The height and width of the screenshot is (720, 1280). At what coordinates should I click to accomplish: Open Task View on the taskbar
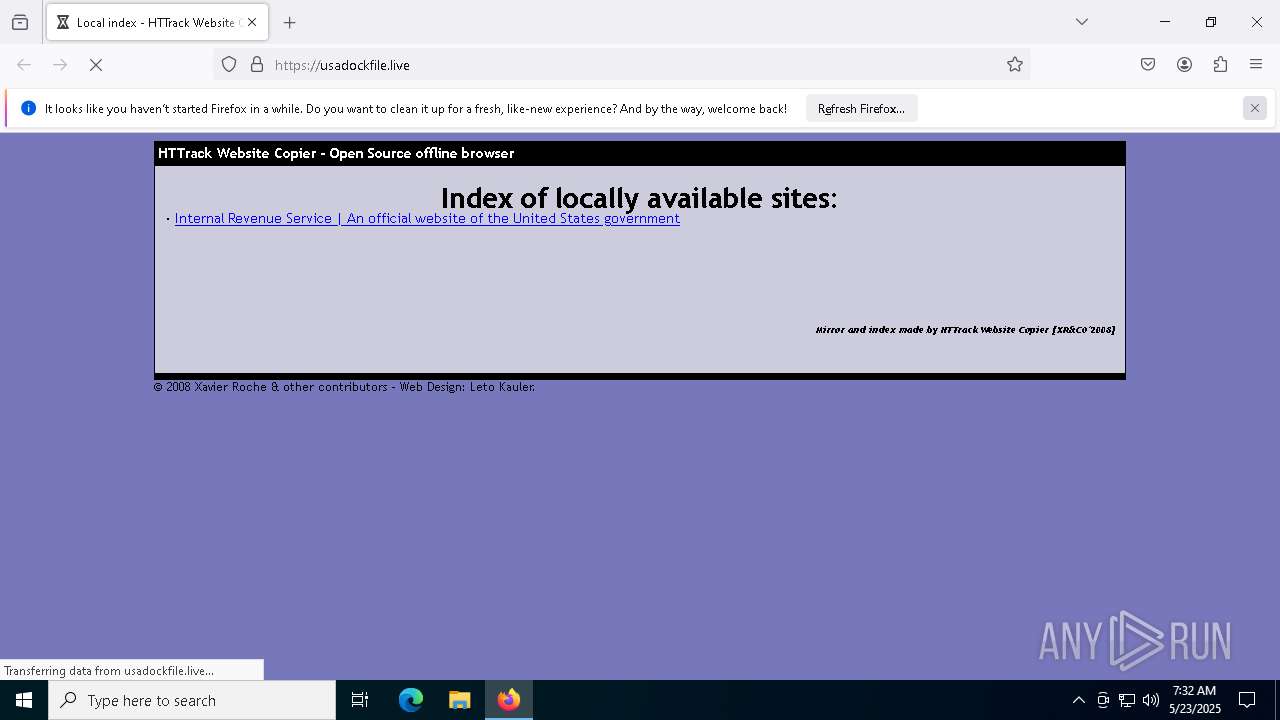[360, 700]
